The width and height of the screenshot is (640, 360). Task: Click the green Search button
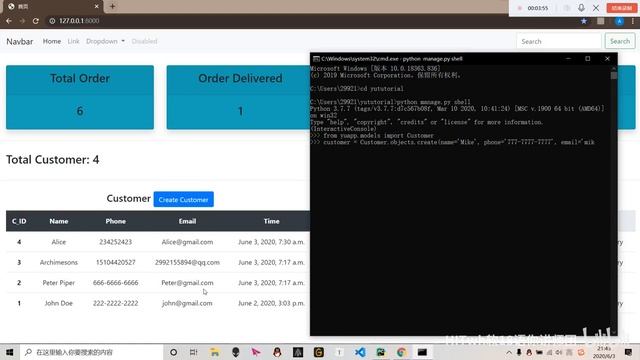tap(620, 41)
